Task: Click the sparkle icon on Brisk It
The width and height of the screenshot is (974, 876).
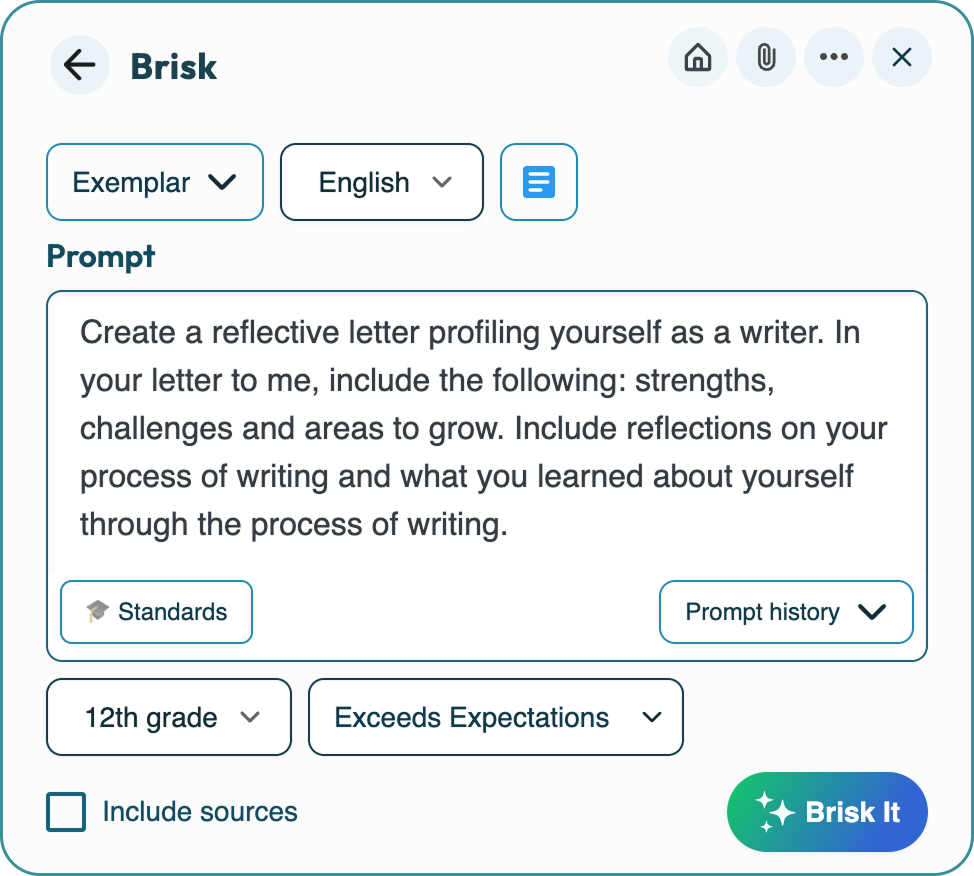Action: [x=774, y=811]
